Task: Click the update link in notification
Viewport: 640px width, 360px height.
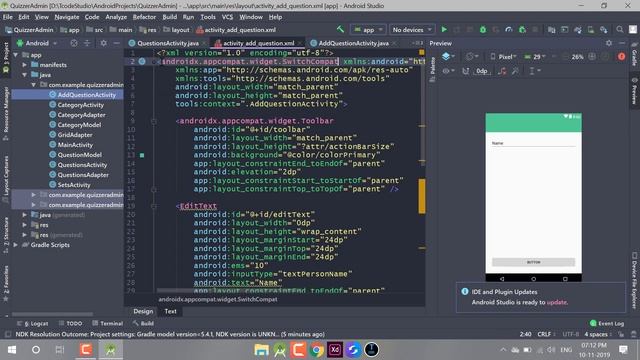Action: coord(557,302)
